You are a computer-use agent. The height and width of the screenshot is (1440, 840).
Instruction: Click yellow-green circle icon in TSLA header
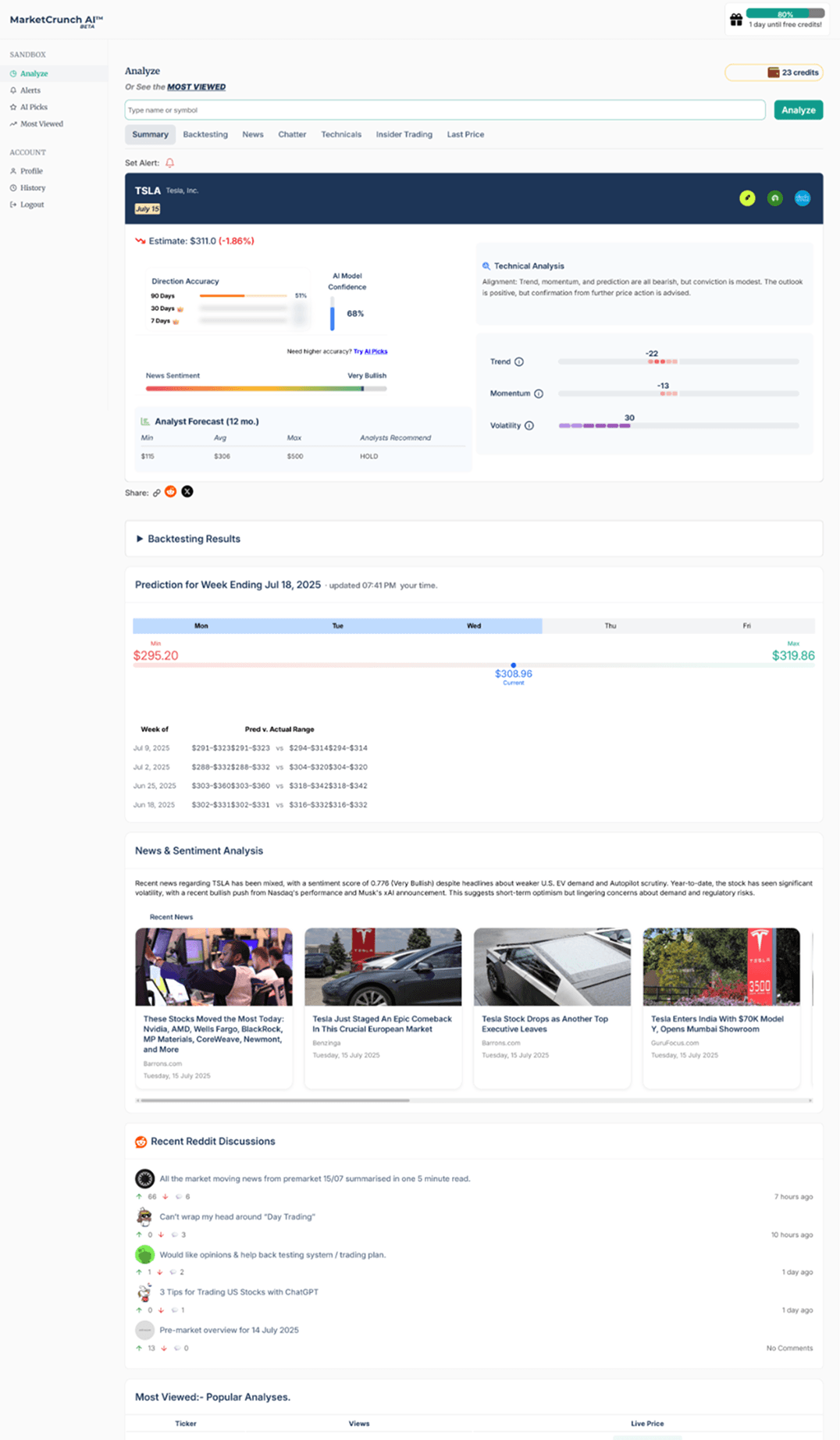[x=747, y=198]
